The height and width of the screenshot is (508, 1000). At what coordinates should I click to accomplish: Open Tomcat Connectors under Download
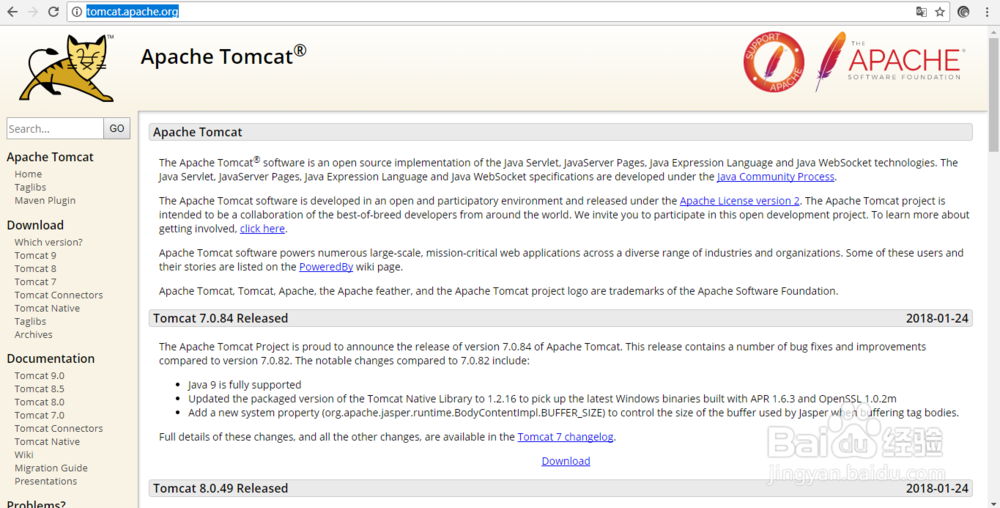59,295
